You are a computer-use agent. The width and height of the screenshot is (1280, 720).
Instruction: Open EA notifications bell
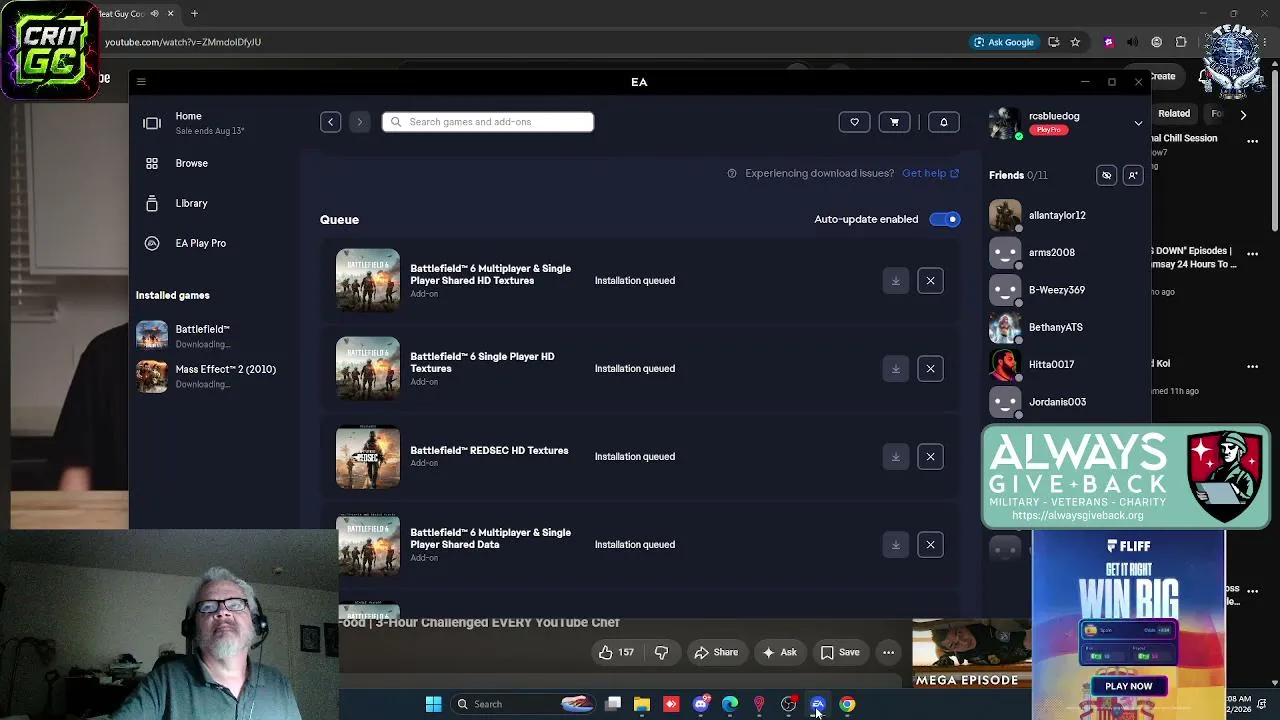click(943, 122)
